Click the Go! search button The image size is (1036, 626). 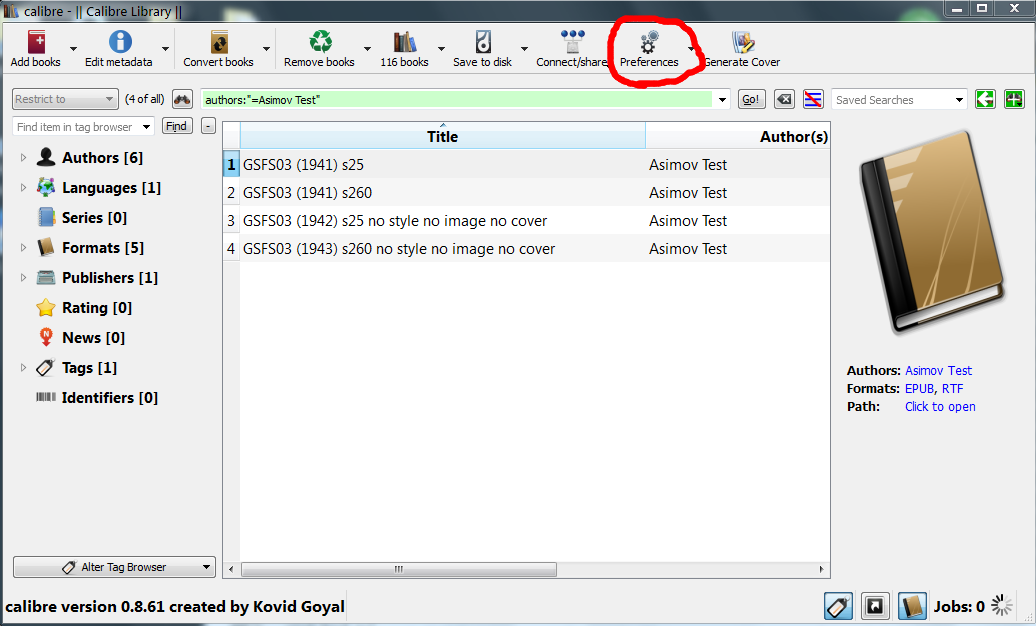pos(751,100)
